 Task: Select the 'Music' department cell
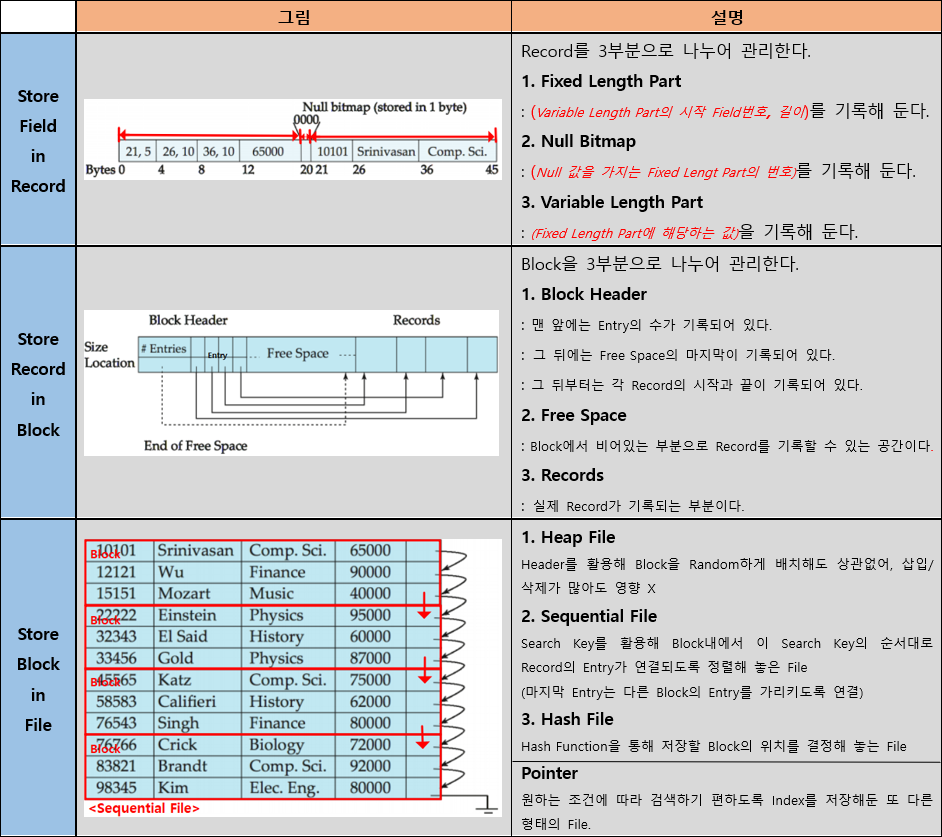pos(288,594)
